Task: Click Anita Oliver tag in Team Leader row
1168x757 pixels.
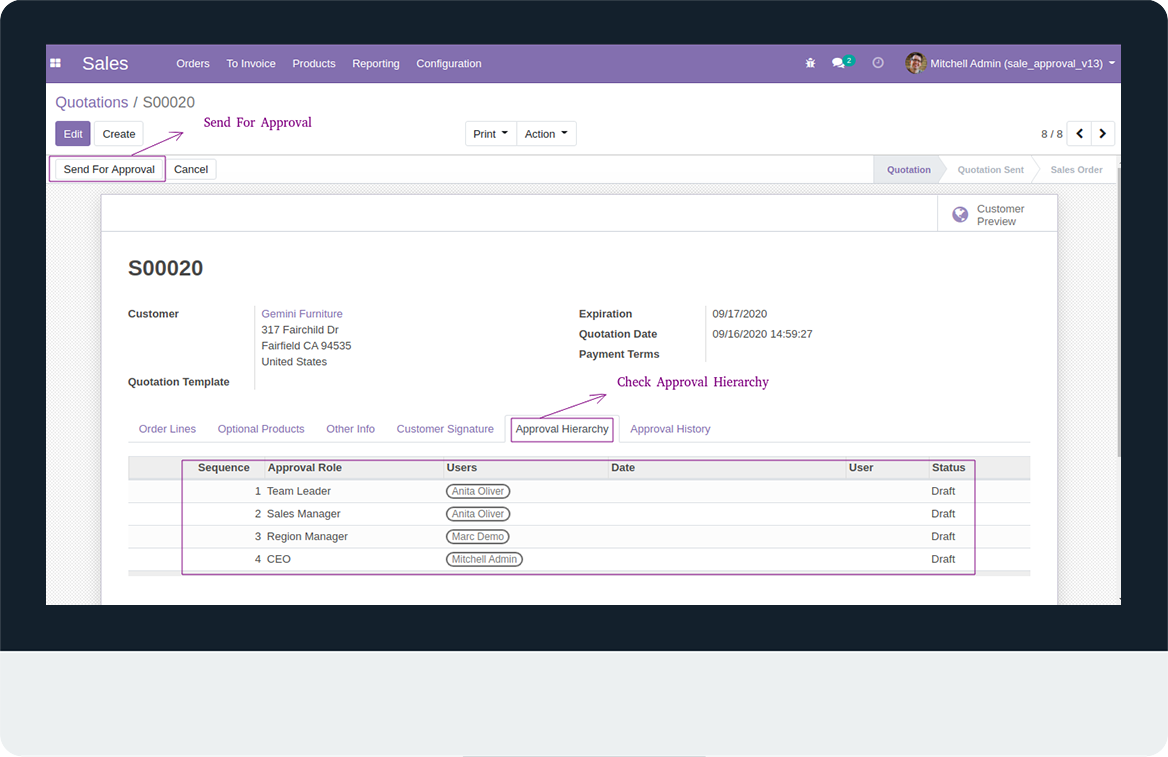Action: tap(477, 491)
